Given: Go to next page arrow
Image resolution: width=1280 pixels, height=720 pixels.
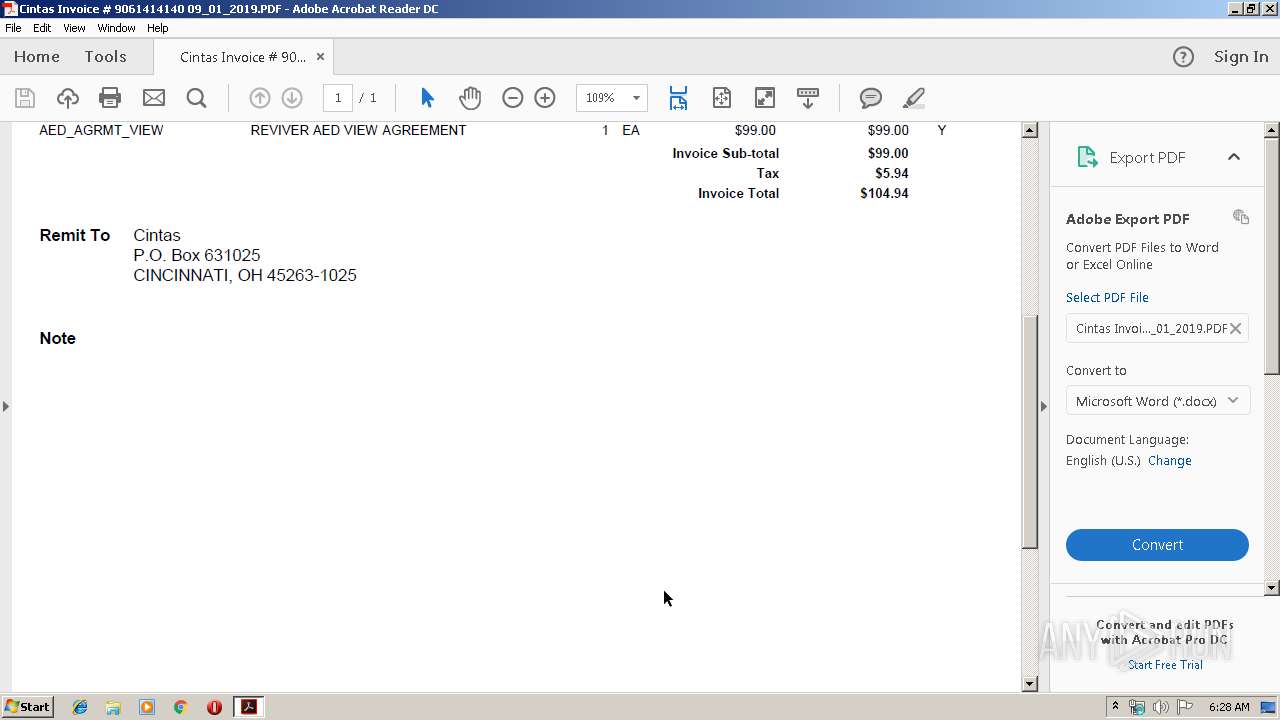Looking at the screenshot, I should [x=292, y=98].
